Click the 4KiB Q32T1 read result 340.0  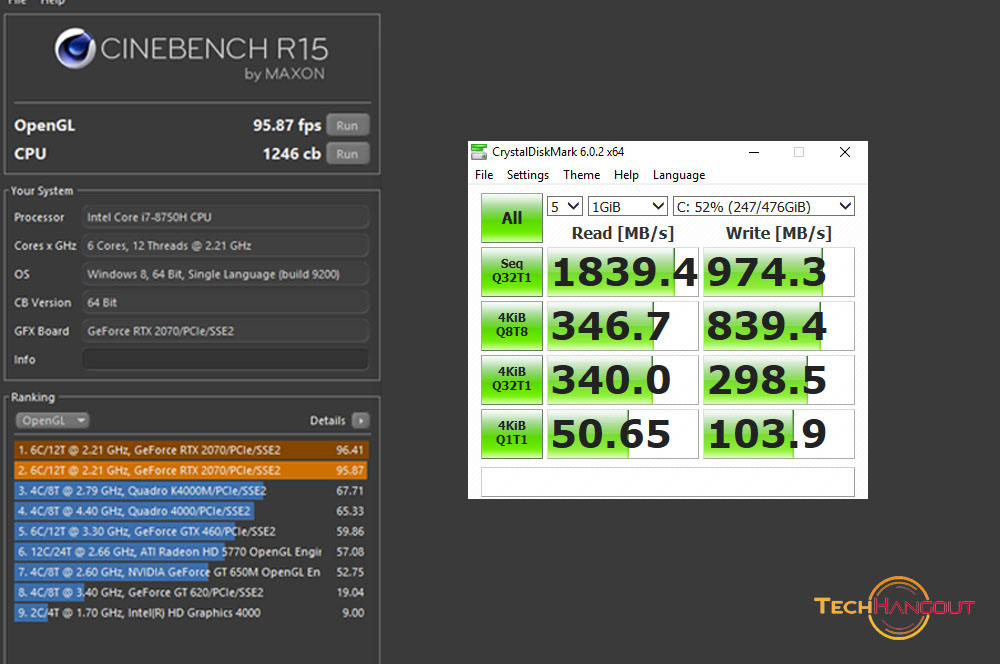623,380
